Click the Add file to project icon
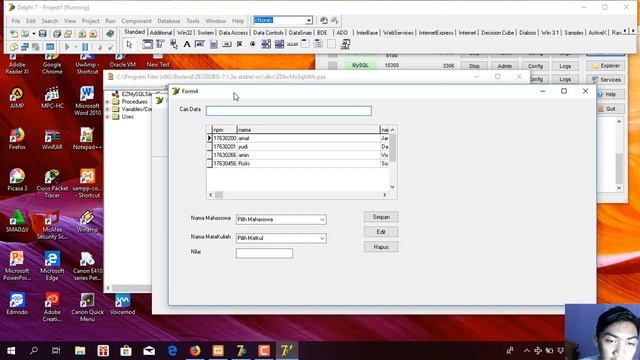 [x=82, y=34]
